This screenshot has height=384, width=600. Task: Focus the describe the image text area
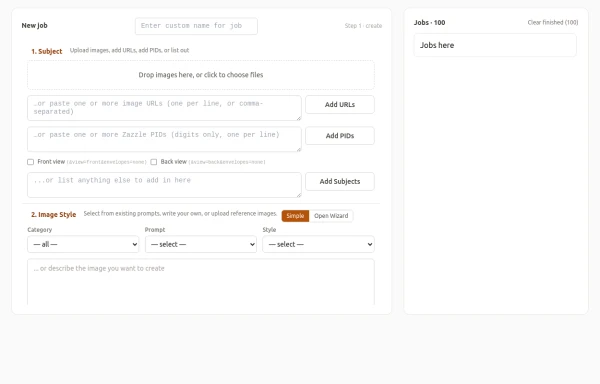(x=201, y=282)
